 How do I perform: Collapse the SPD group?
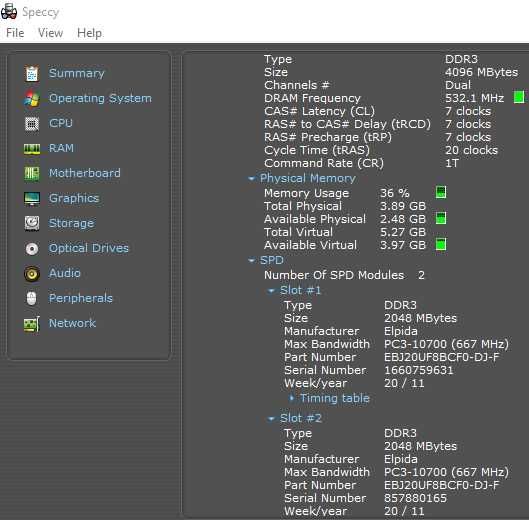pos(251,261)
